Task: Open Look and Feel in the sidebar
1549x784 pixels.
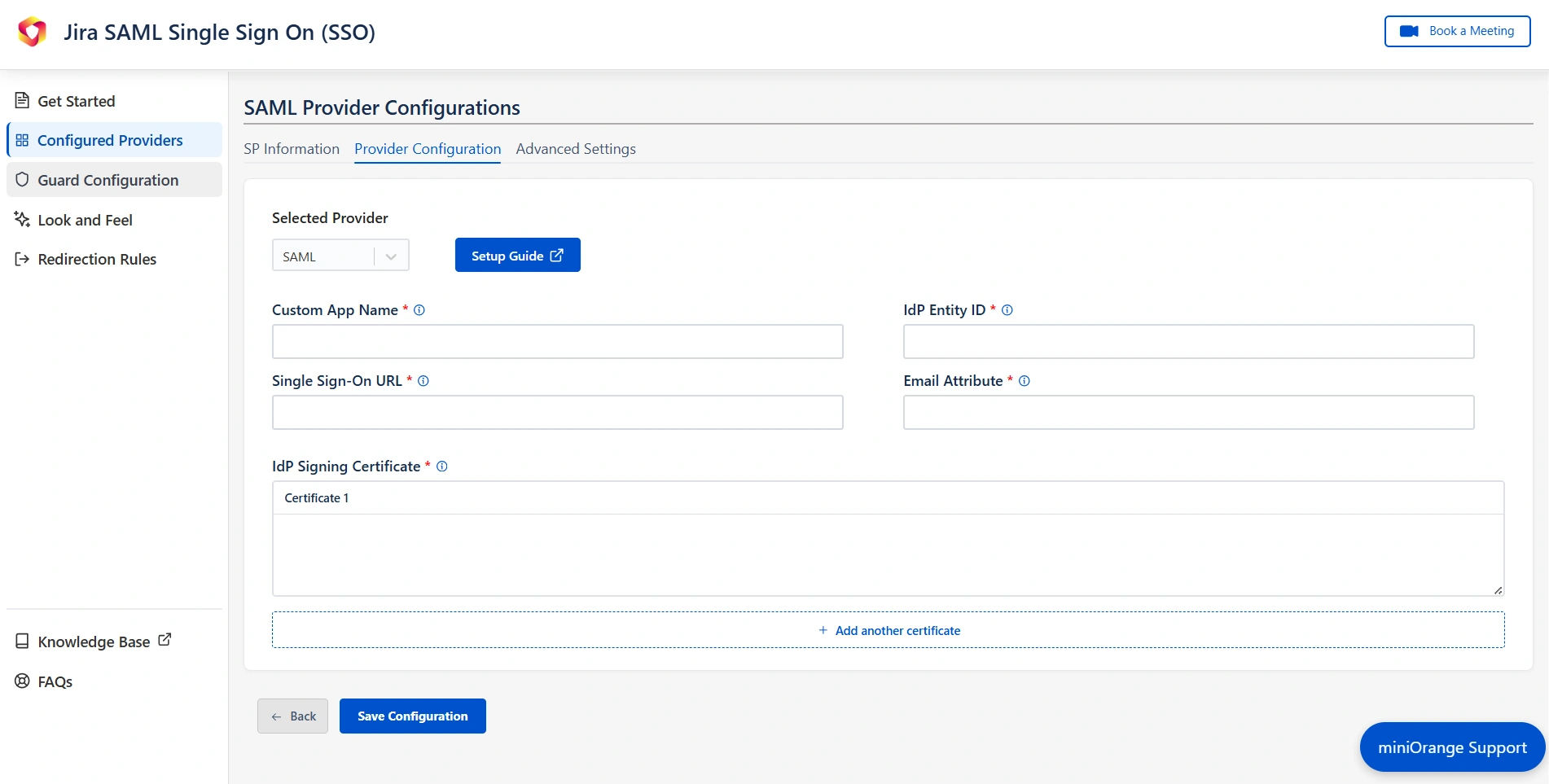Action: [114, 220]
